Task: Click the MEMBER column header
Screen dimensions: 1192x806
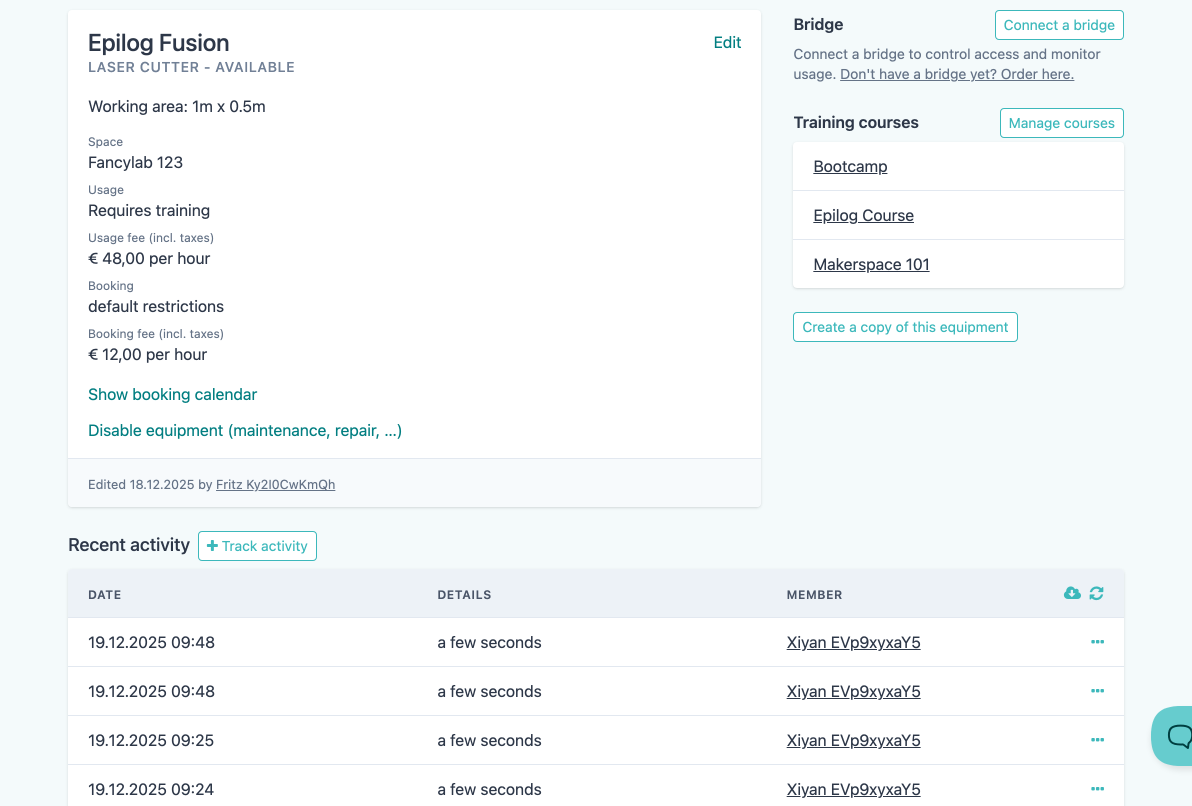Action: [x=814, y=595]
